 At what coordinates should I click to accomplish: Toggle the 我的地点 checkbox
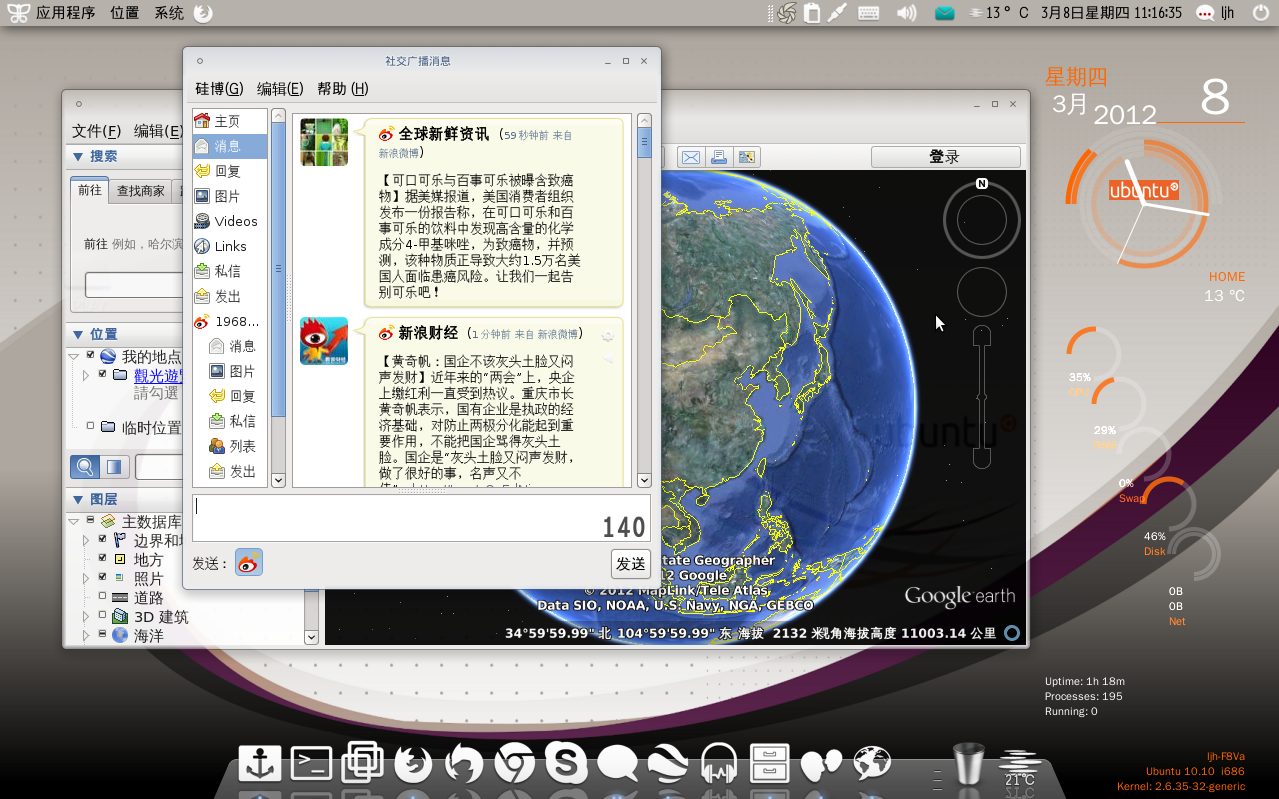click(x=91, y=355)
